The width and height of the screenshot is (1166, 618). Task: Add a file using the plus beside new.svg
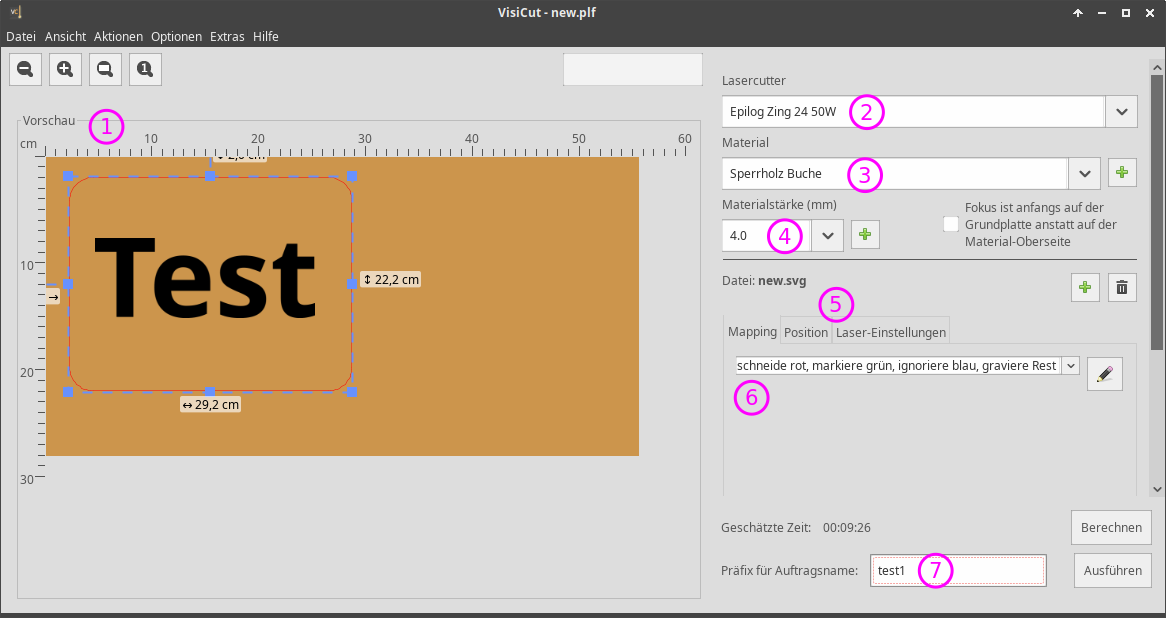(x=1084, y=288)
